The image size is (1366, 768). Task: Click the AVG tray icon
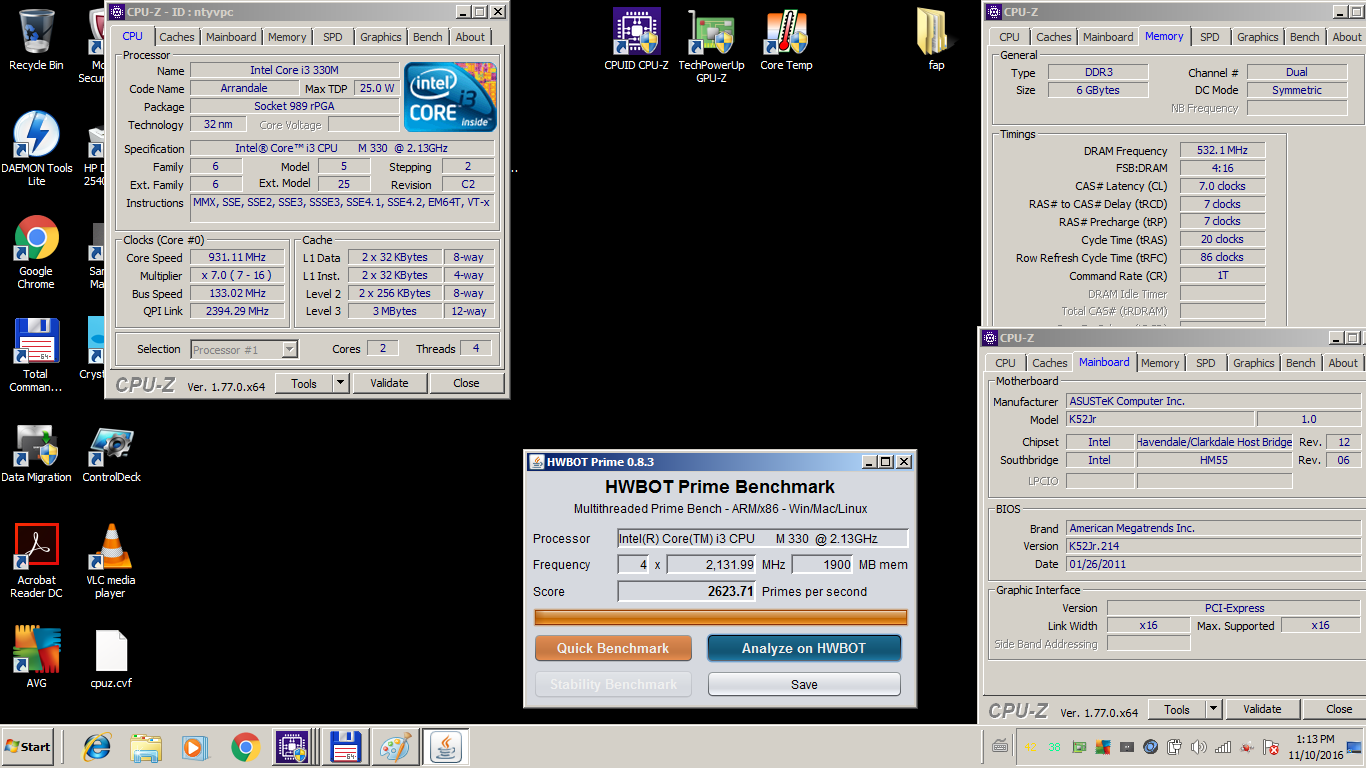point(1103,747)
